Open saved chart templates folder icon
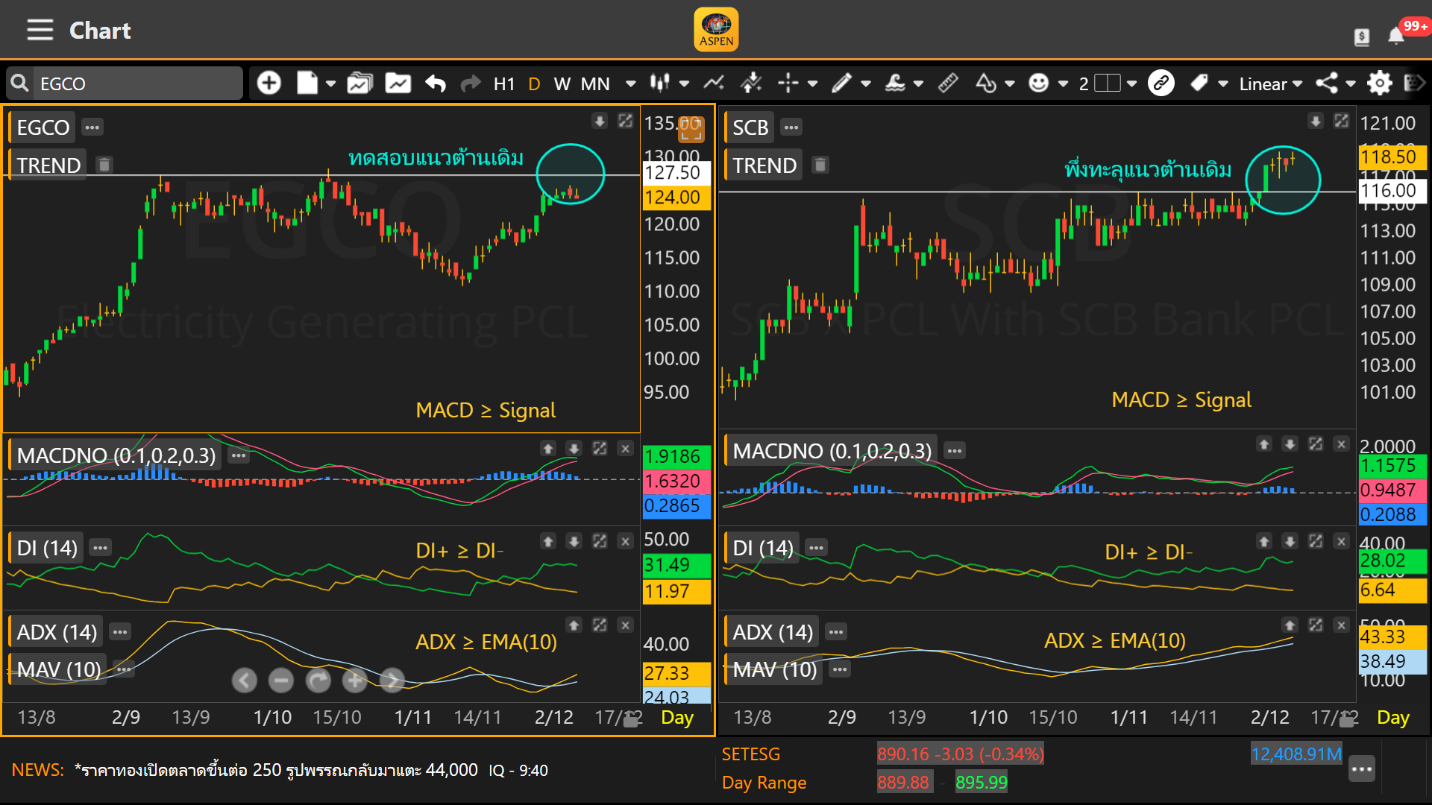Viewport: 1432px width, 805px height. click(x=360, y=84)
